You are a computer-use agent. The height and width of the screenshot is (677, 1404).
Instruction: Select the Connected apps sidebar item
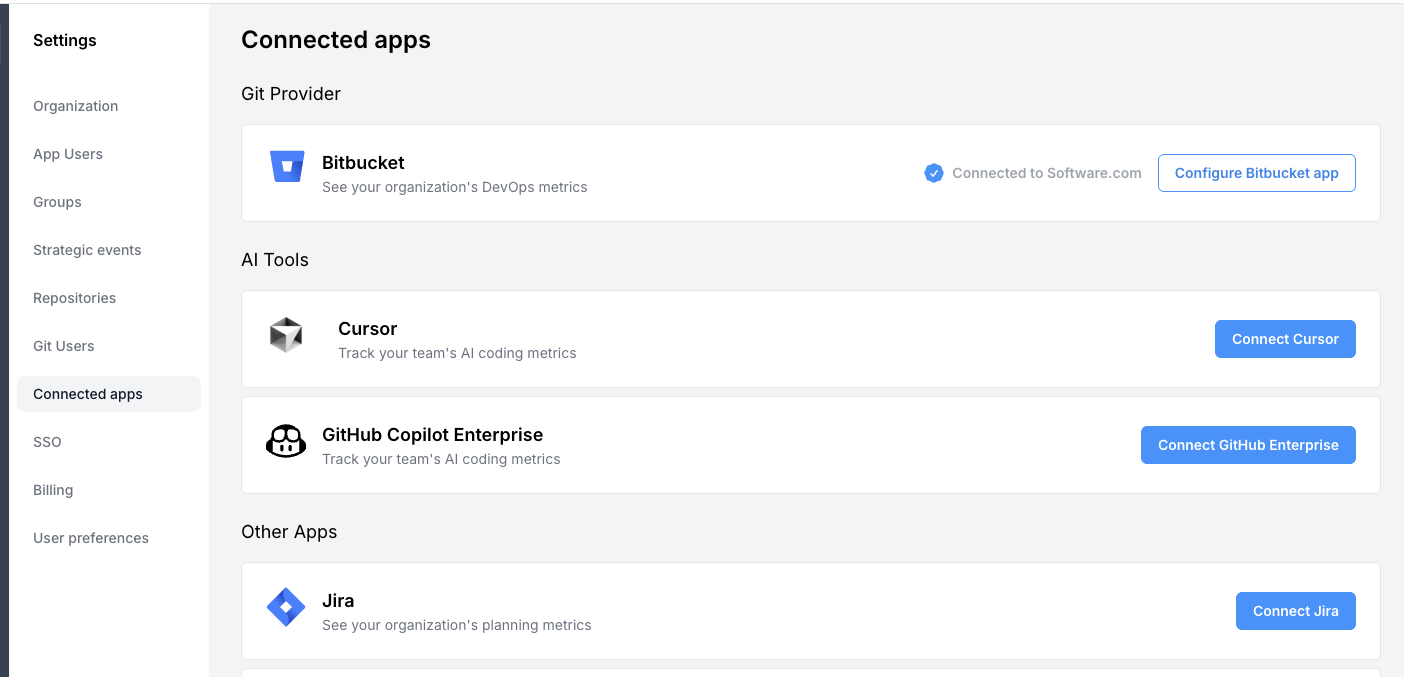[88, 394]
